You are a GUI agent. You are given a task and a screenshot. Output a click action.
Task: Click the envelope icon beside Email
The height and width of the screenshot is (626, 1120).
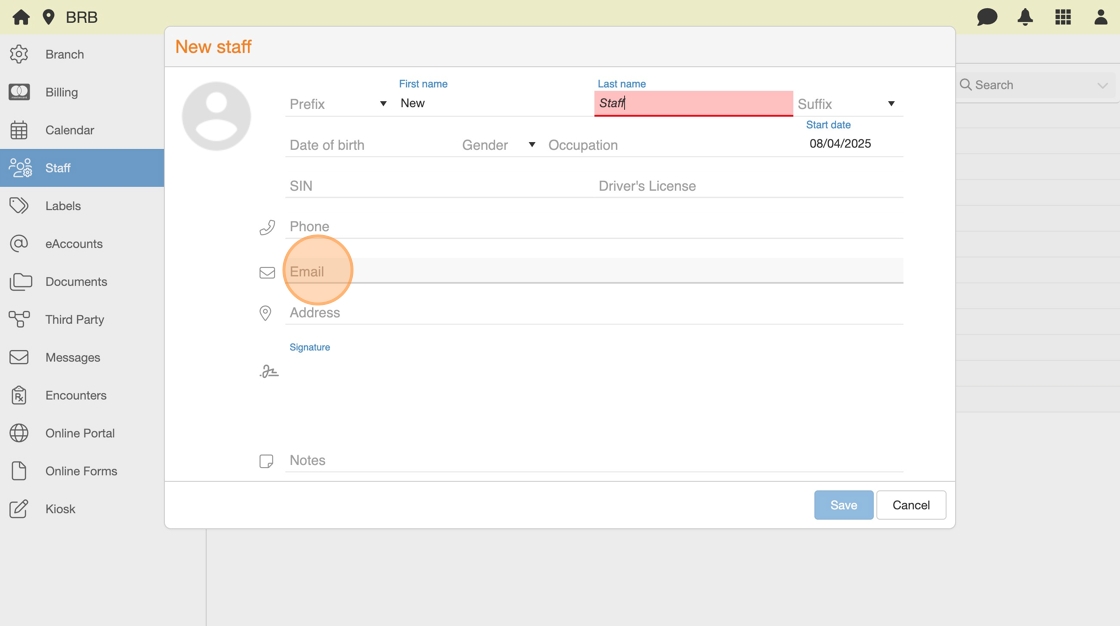[267, 272]
